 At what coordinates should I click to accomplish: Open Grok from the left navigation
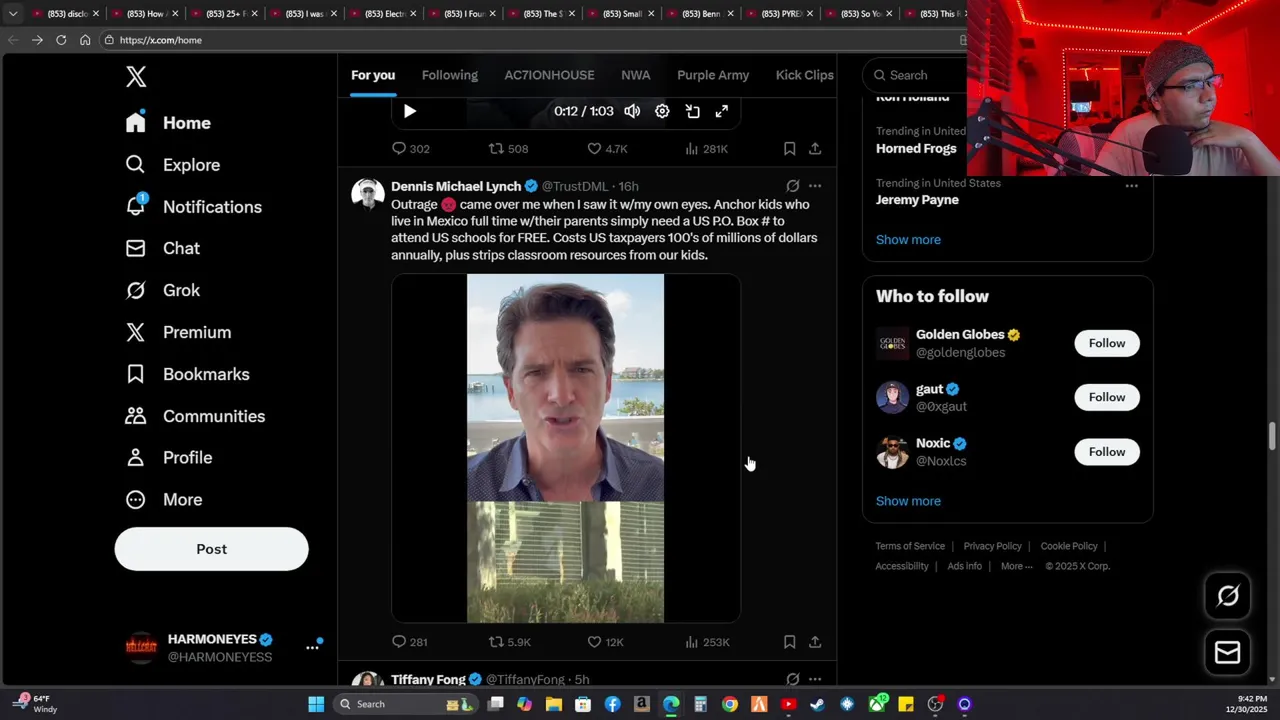tap(162, 290)
